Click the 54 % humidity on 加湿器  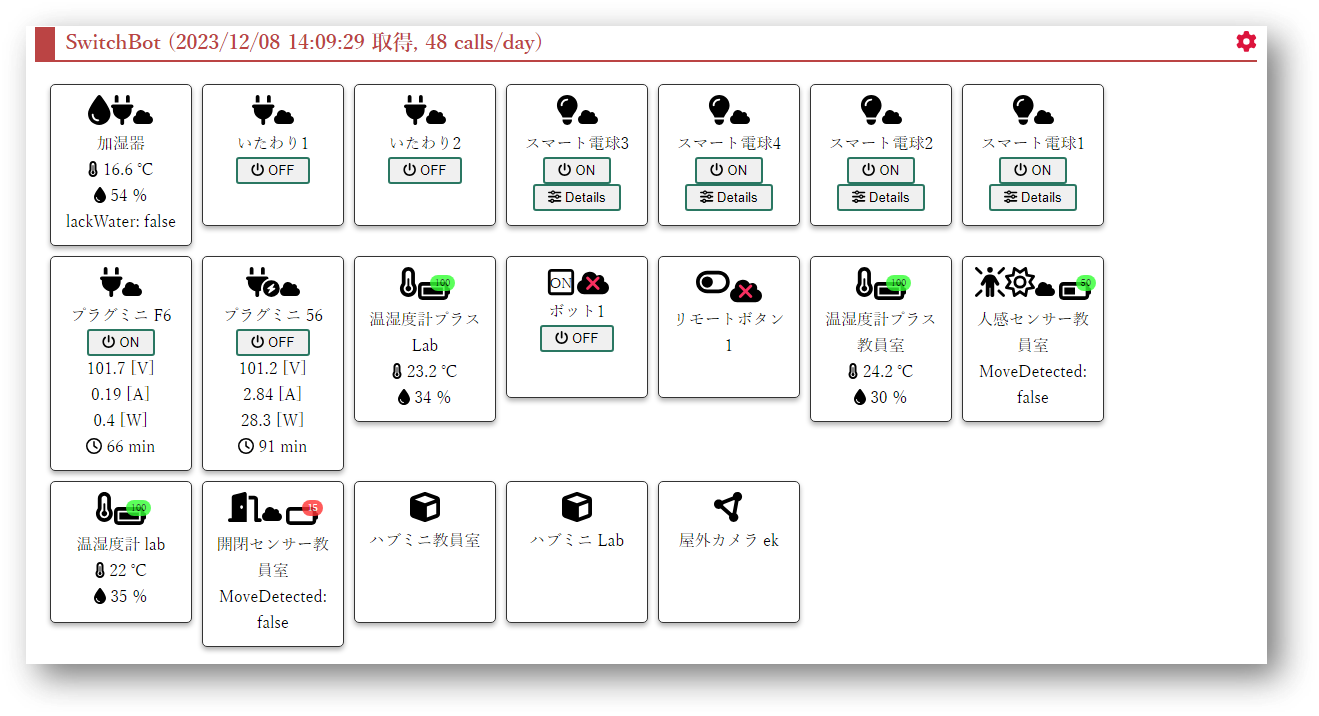pyautogui.click(x=121, y=195)
